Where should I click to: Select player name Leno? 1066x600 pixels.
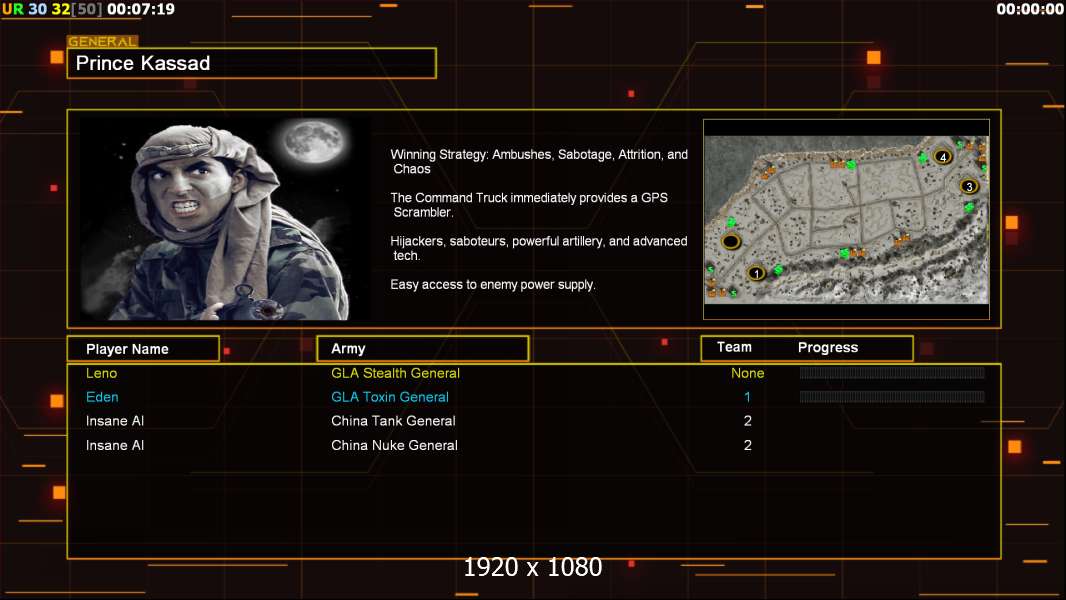[x=101, y=373]
